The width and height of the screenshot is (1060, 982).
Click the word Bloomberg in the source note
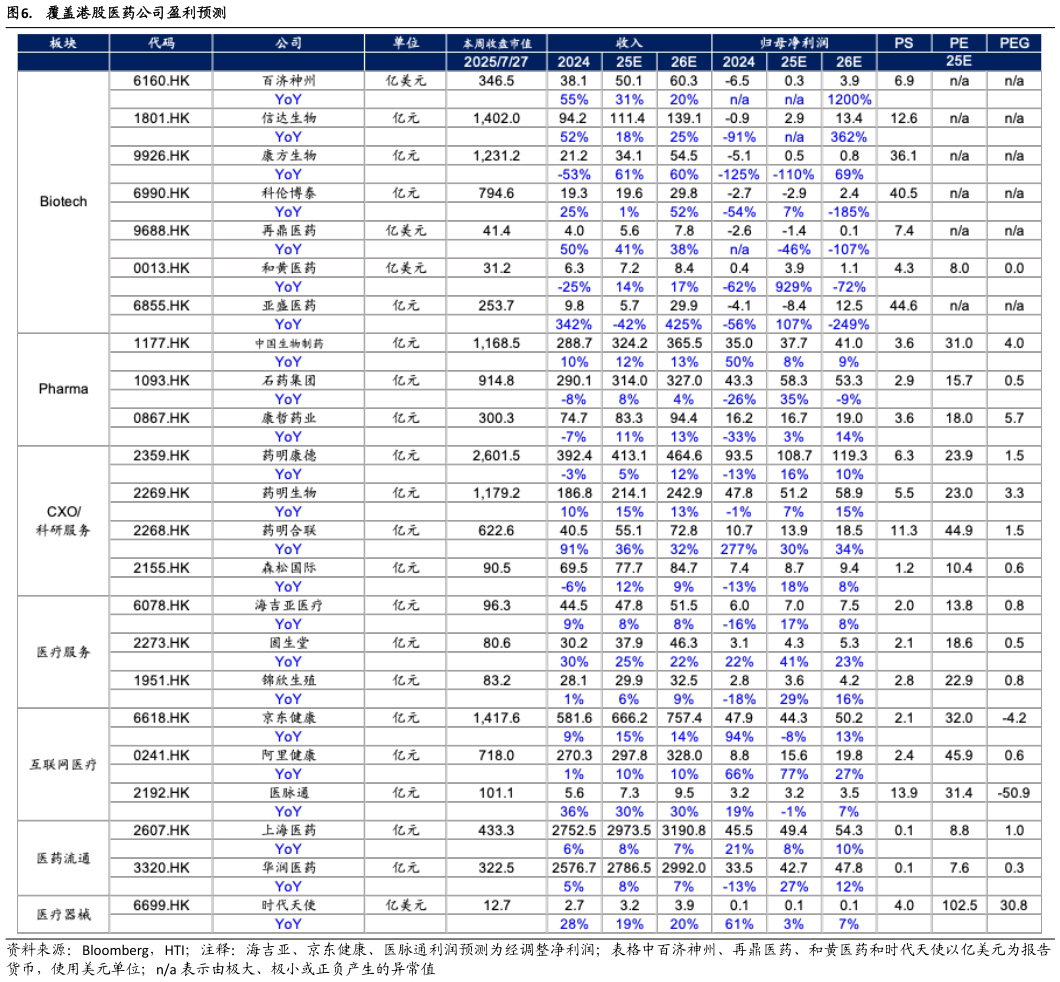pyautogui.click(x=116, y=950)
